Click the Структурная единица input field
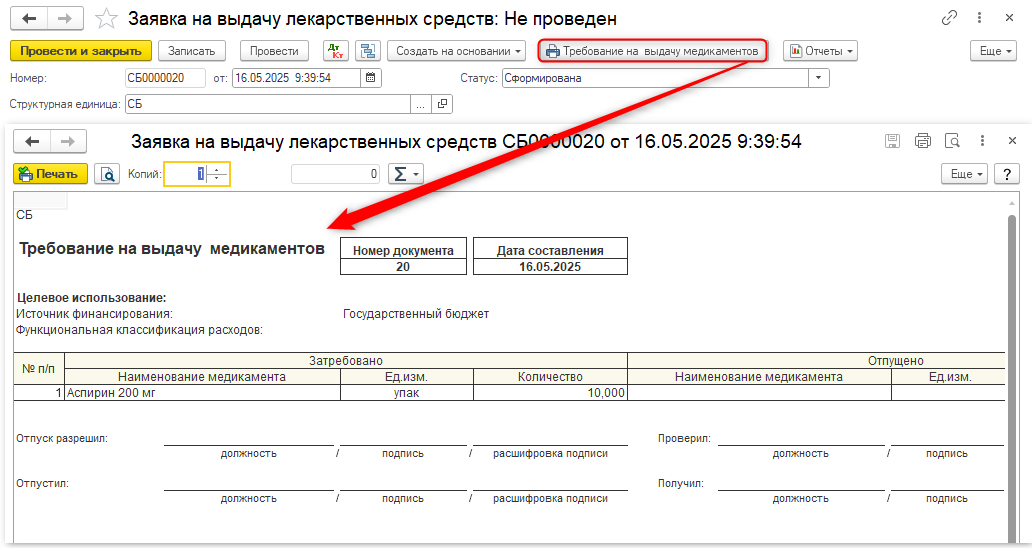This screenshot has height=548, width=1032. coord(268,104)
